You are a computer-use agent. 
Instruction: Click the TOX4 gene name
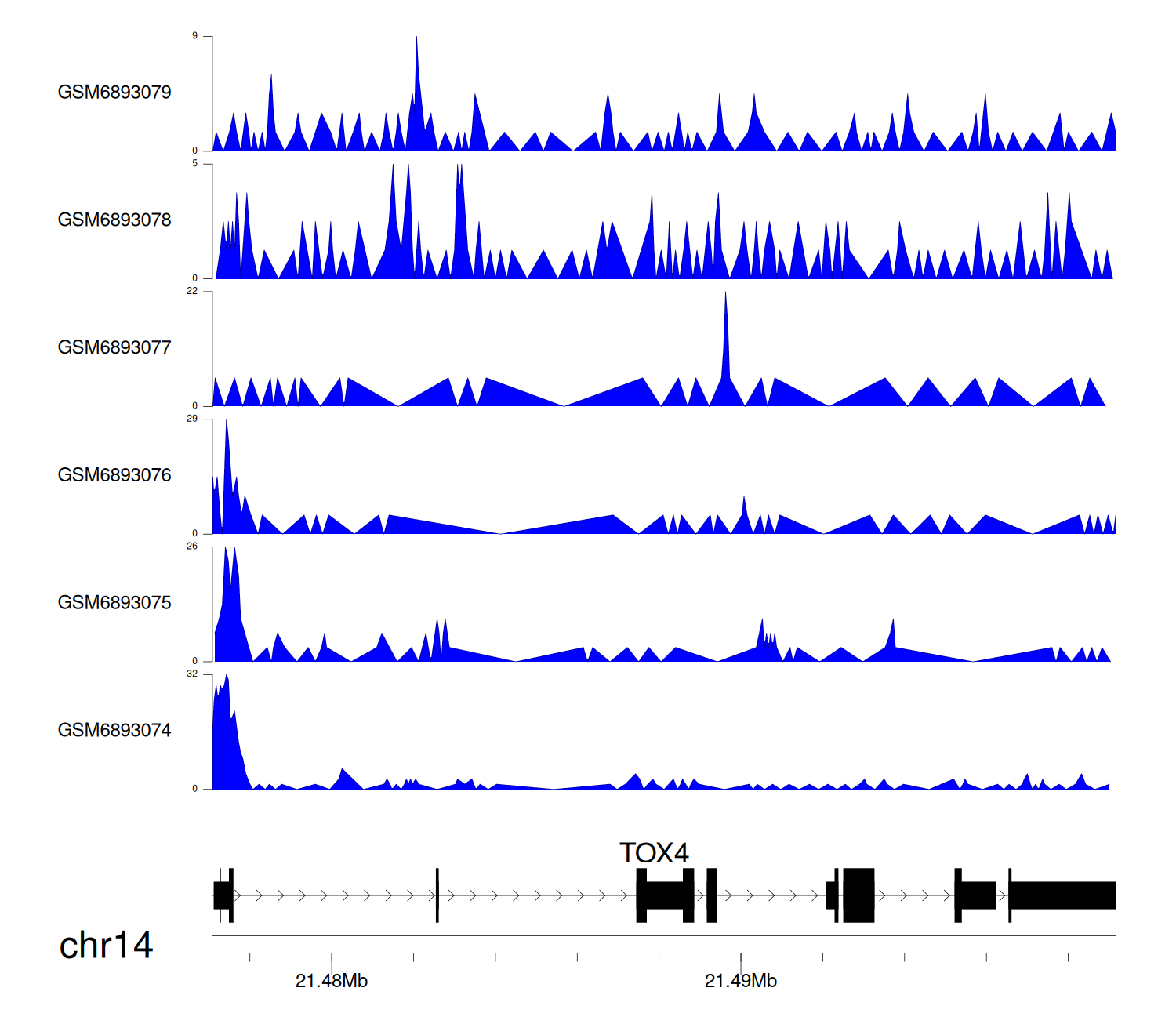point(654,853)
